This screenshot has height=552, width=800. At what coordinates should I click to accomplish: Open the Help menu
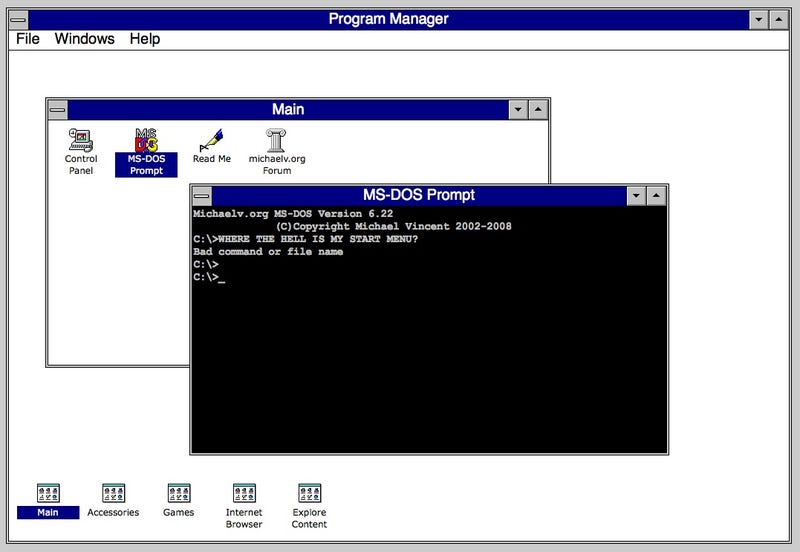coord(144,39)
